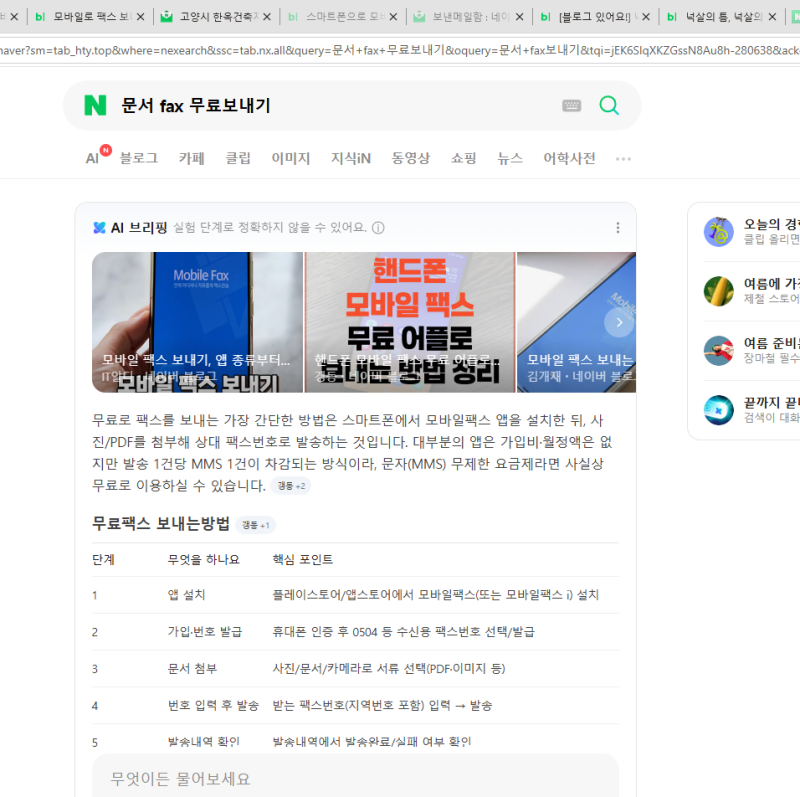Switch to the 어학사전 tab
The height and width of the screenshot is (797, 800).
569,158
